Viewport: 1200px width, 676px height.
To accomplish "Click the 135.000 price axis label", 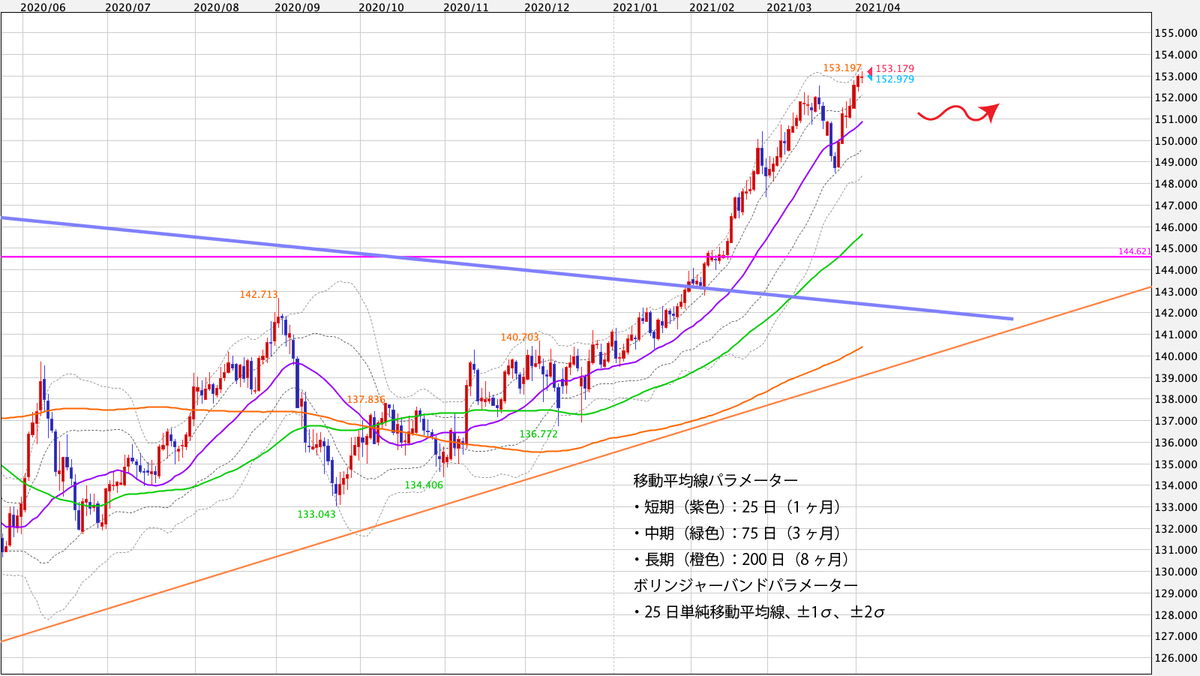I will click(x=1177, y=464).
